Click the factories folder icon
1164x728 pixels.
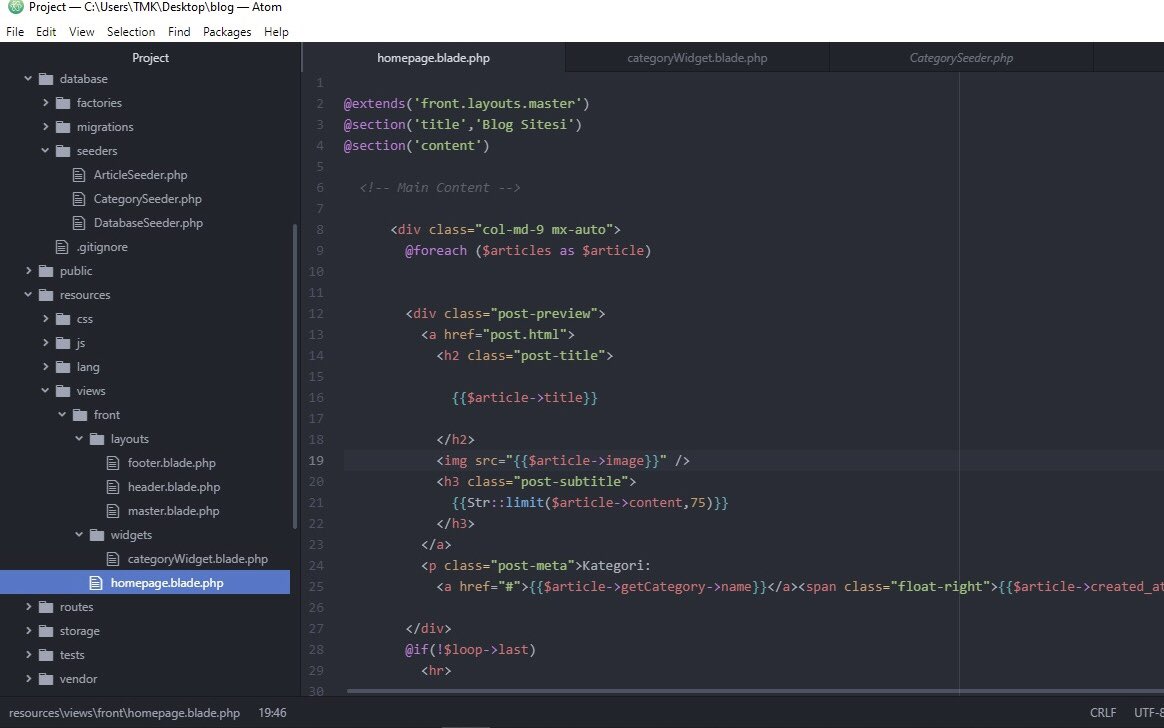63,103
